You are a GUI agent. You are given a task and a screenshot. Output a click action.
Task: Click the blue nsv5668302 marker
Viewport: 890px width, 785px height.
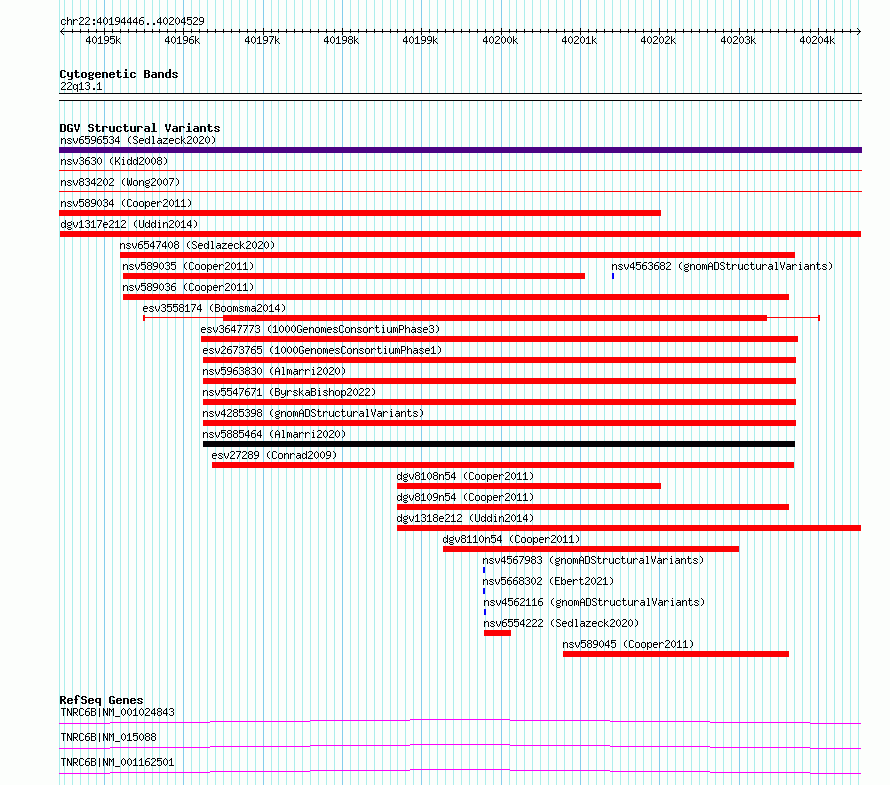point(484,591)
